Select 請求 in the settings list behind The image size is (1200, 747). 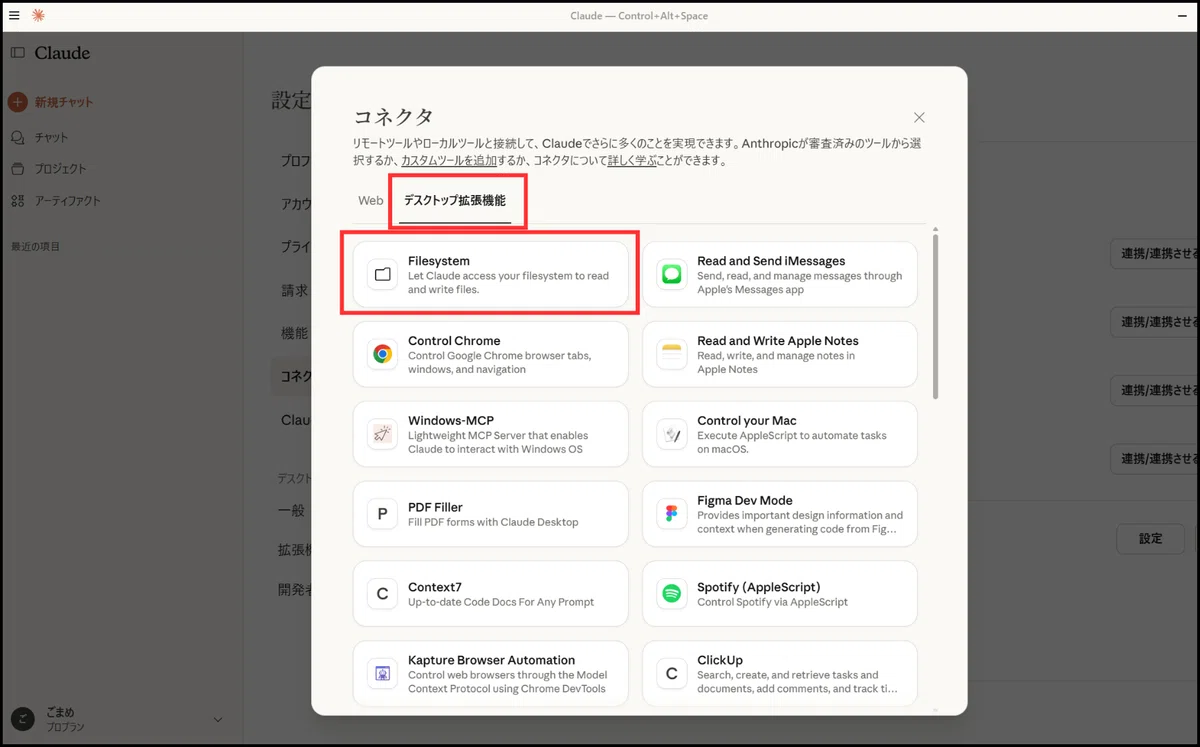pyautogui.click(x=294, y=291)
